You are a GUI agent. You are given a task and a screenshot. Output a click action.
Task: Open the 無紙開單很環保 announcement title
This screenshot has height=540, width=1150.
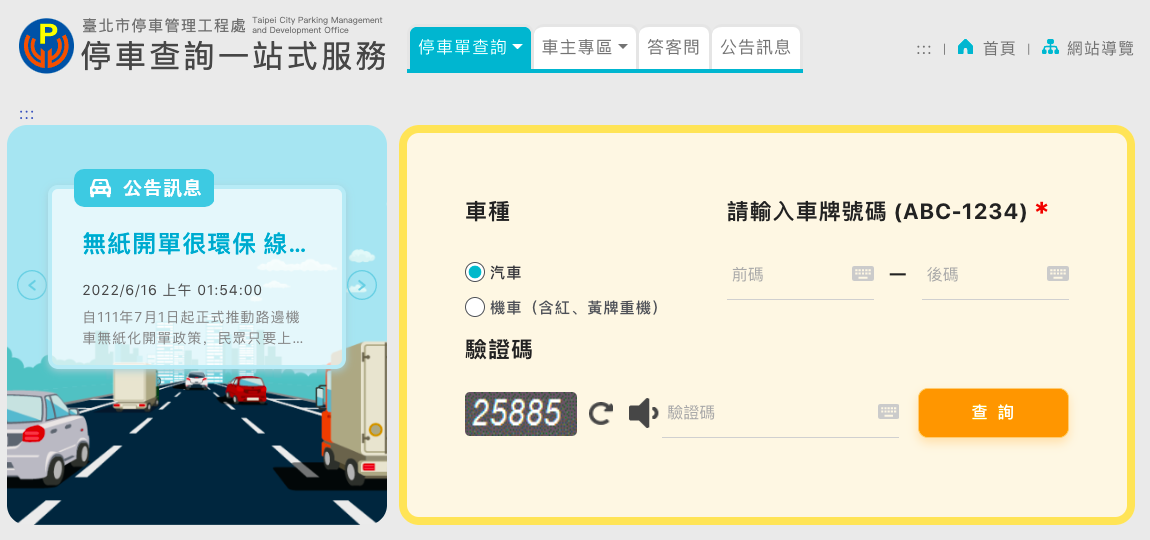click(194, 243)
